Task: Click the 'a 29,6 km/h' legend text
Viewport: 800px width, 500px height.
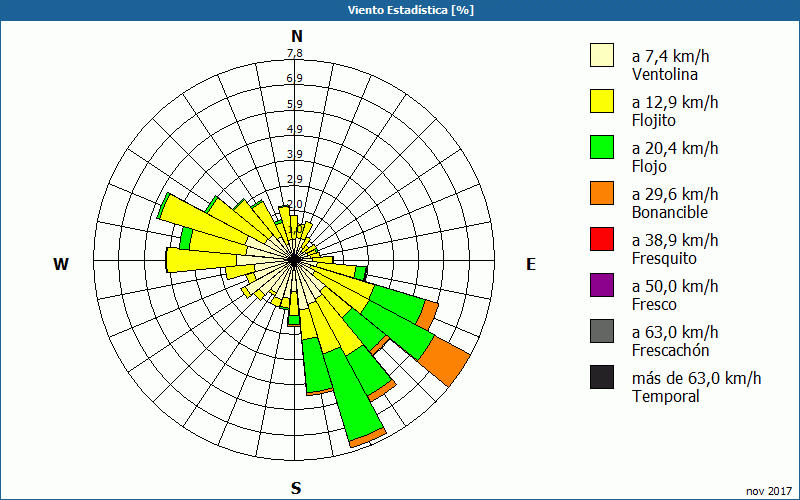Action: click(x=675, y=194)
